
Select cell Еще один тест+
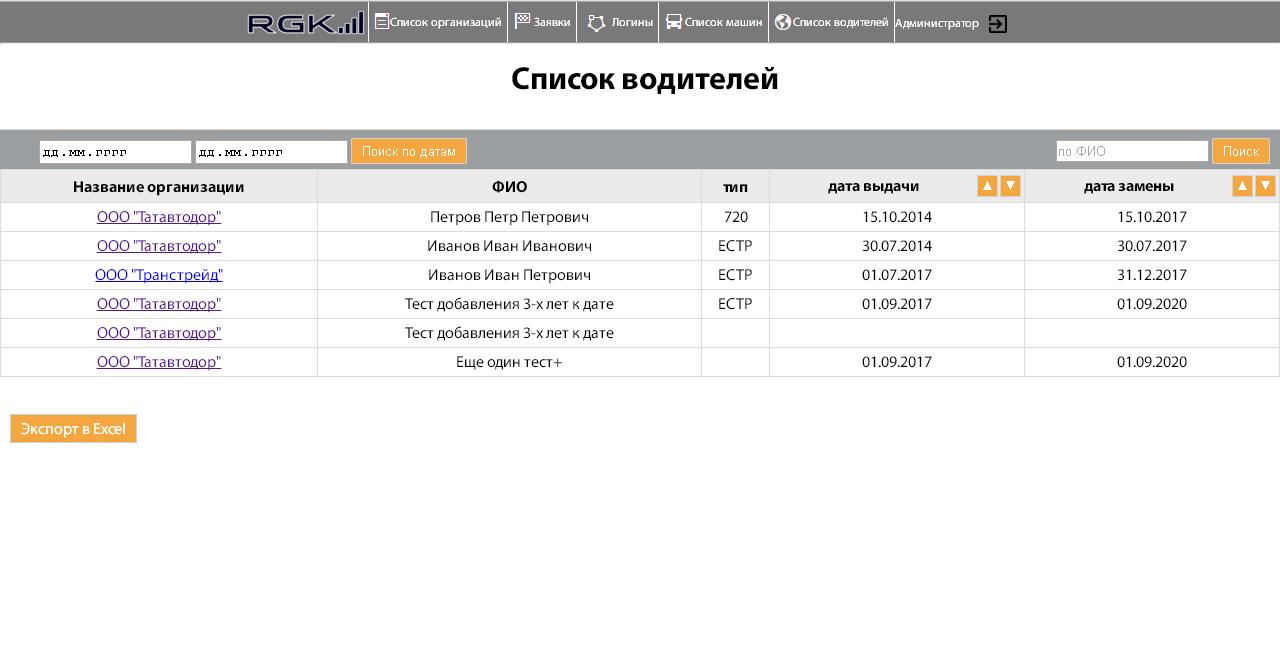[509, 362]
